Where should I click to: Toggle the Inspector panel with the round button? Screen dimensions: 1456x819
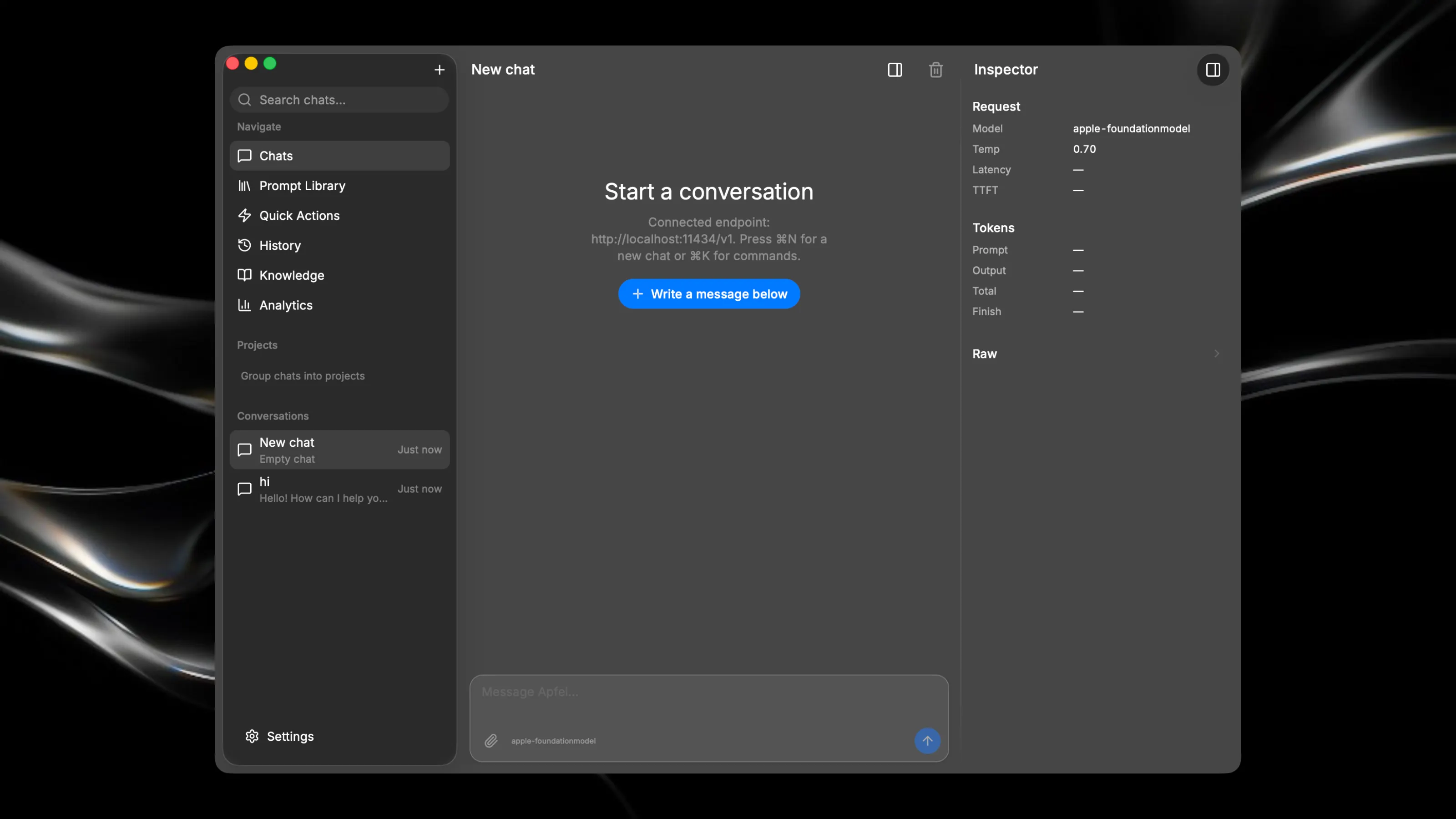(x=1213, y=70)
